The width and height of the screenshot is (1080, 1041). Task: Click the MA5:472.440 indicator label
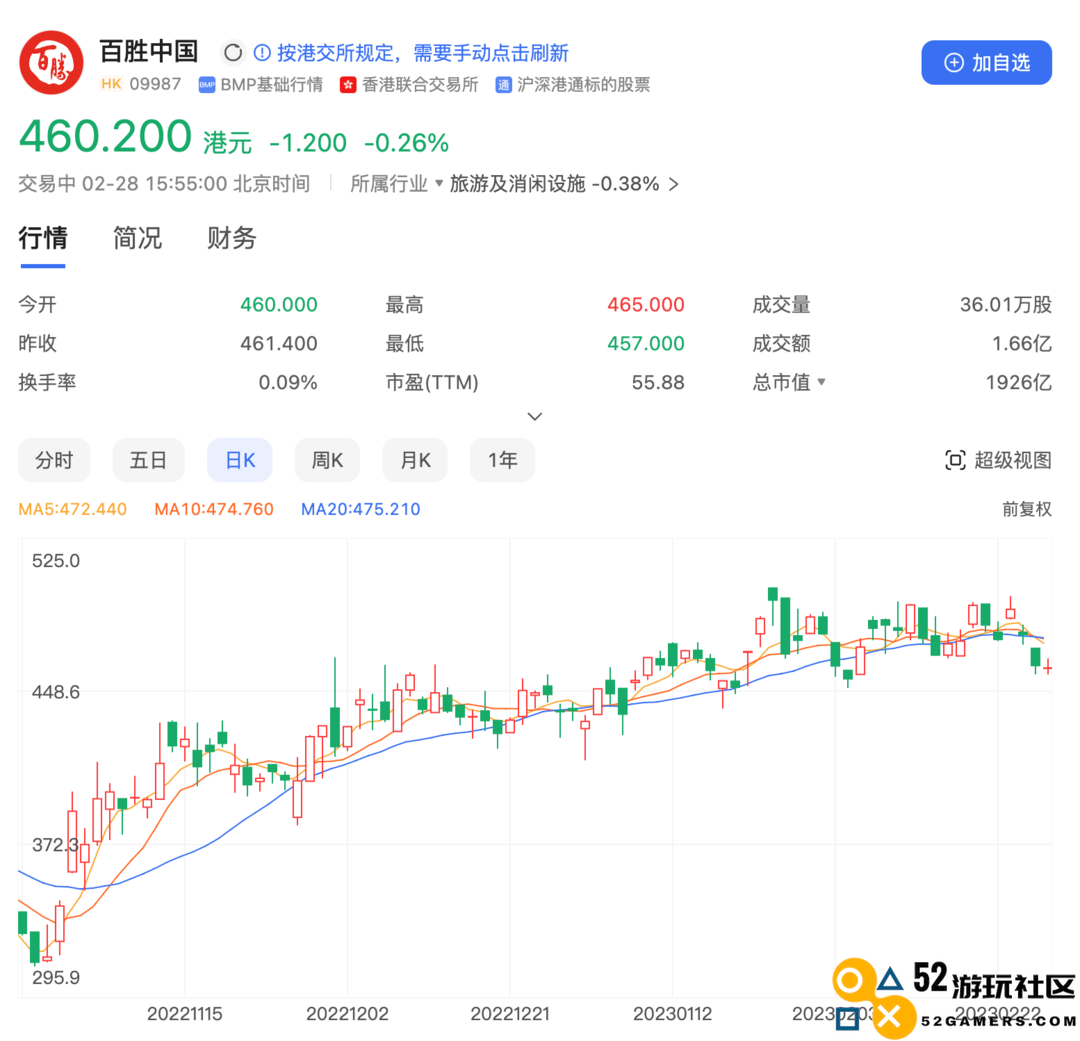pos(72,509)
